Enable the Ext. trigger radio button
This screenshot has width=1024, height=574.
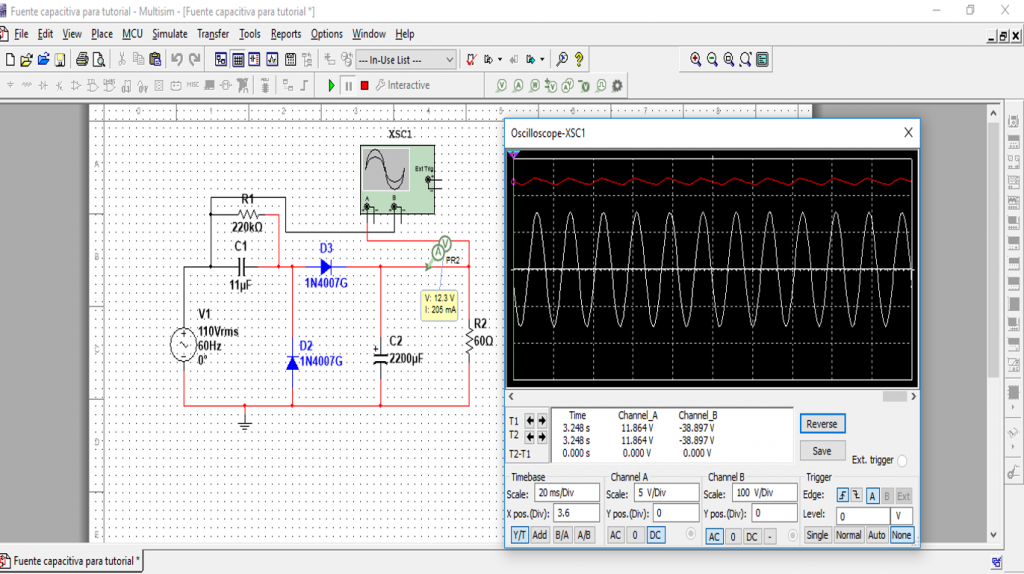click(902, 460)
